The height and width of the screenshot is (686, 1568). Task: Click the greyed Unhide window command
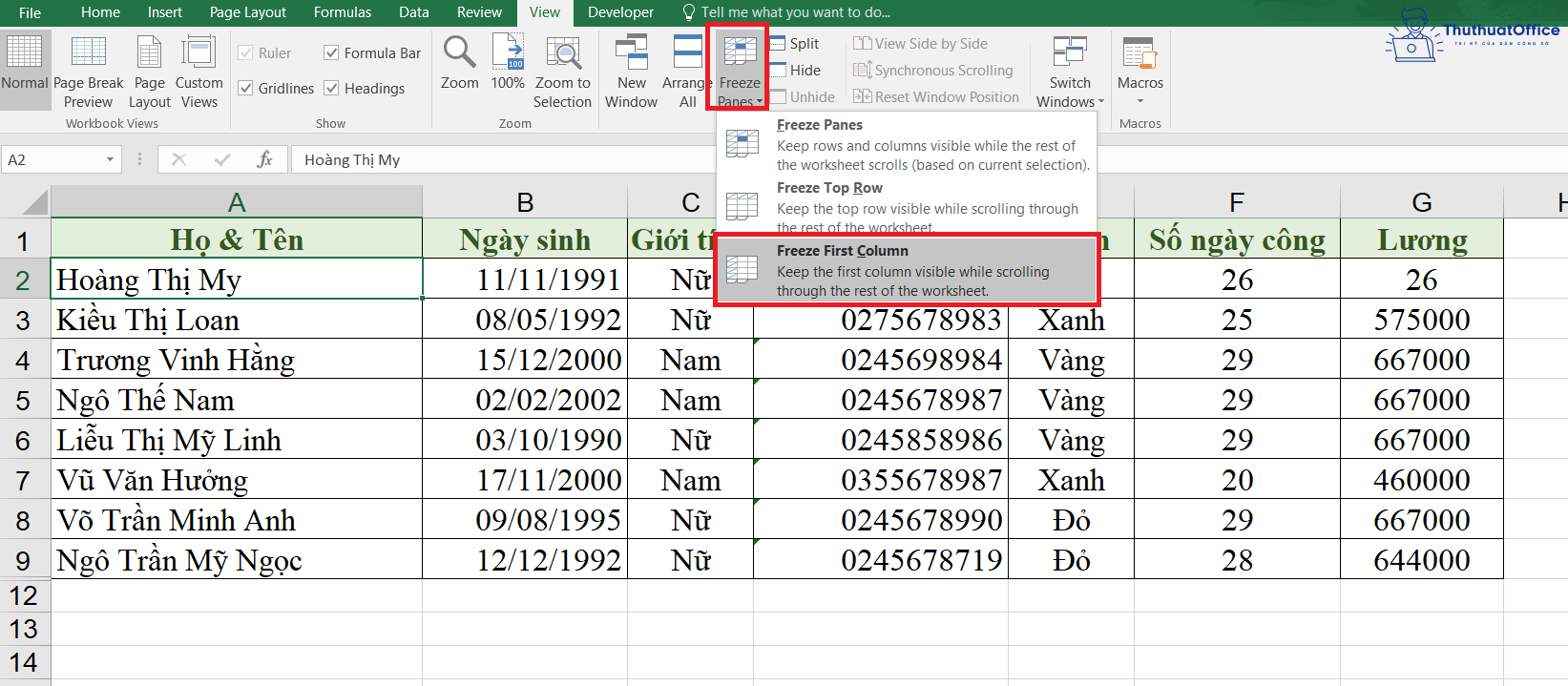point(802,97)
